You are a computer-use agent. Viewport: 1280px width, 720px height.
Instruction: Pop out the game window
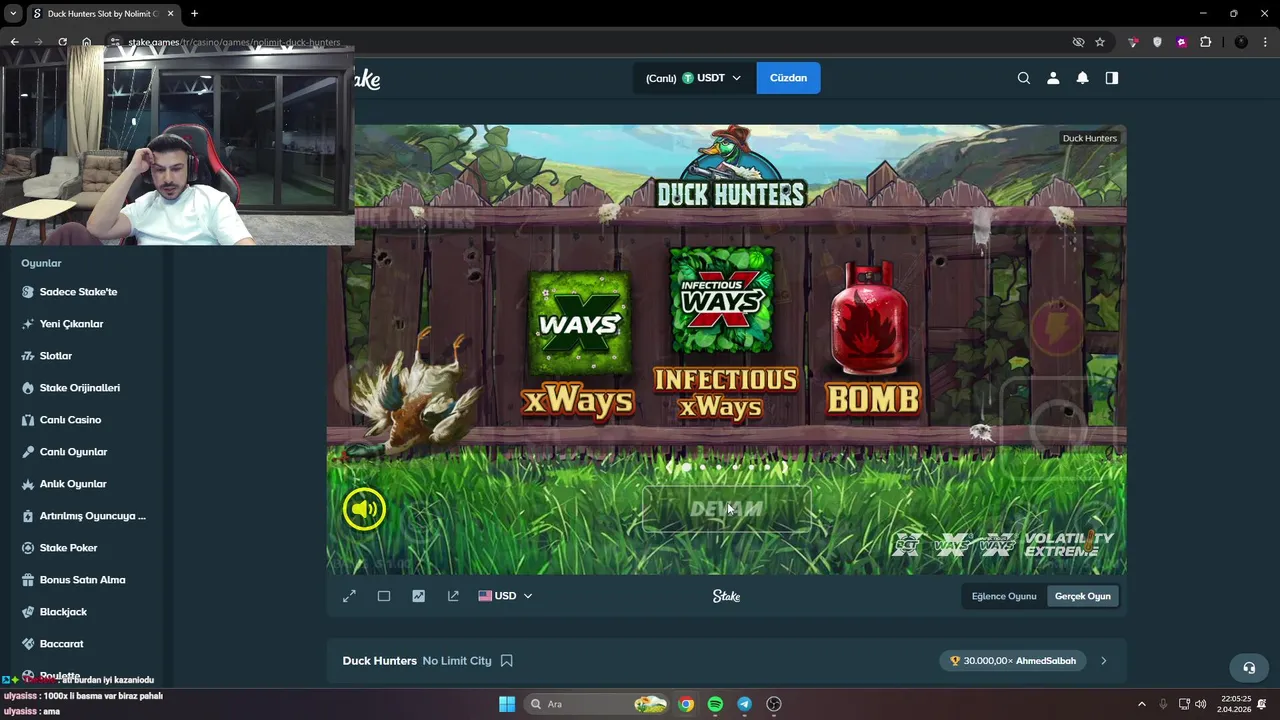(x=453, y=596)
